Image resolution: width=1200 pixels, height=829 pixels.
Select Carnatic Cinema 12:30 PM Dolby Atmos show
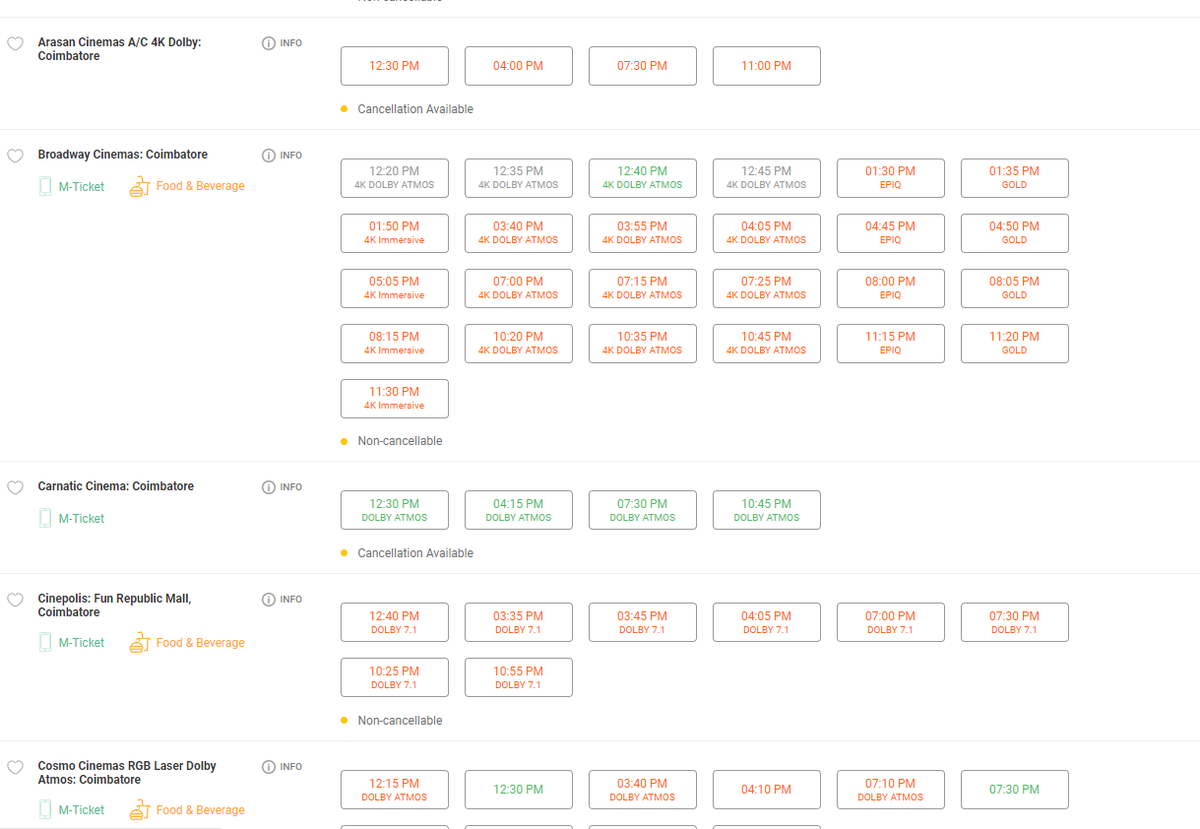pyautogui.click(x=394, y=510)
